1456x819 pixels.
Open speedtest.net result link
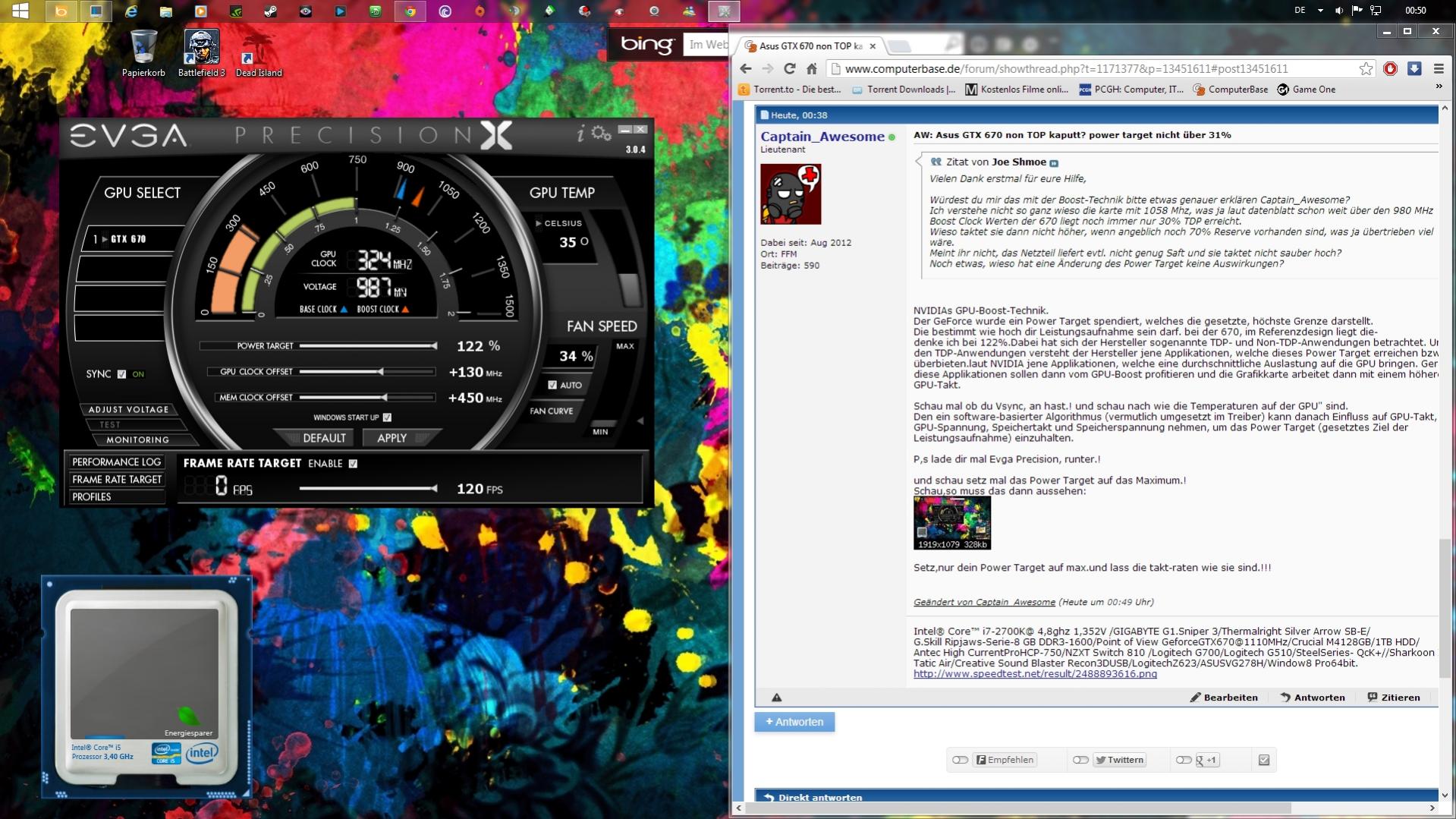[x=1035, y=674]
